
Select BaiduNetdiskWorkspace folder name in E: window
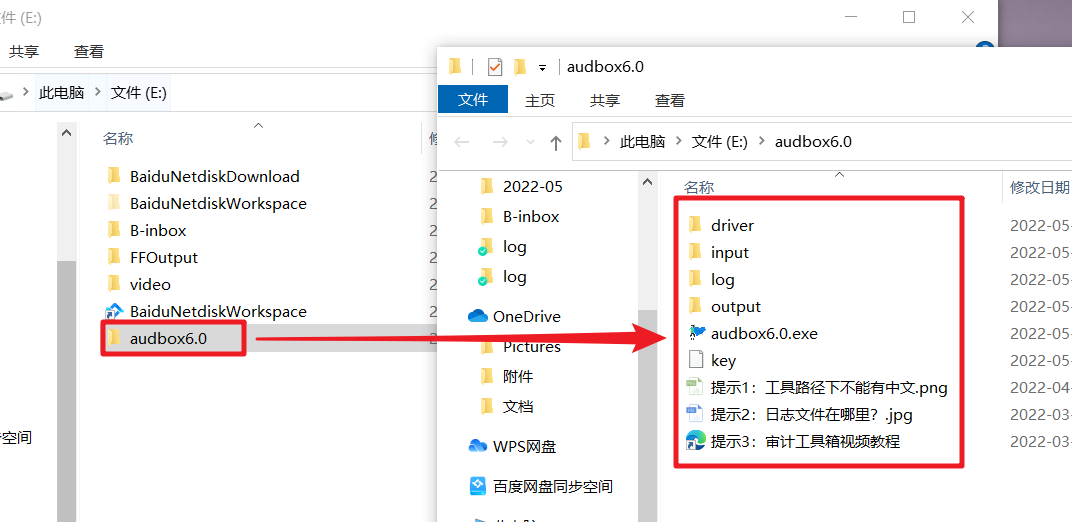coord(218,203)
